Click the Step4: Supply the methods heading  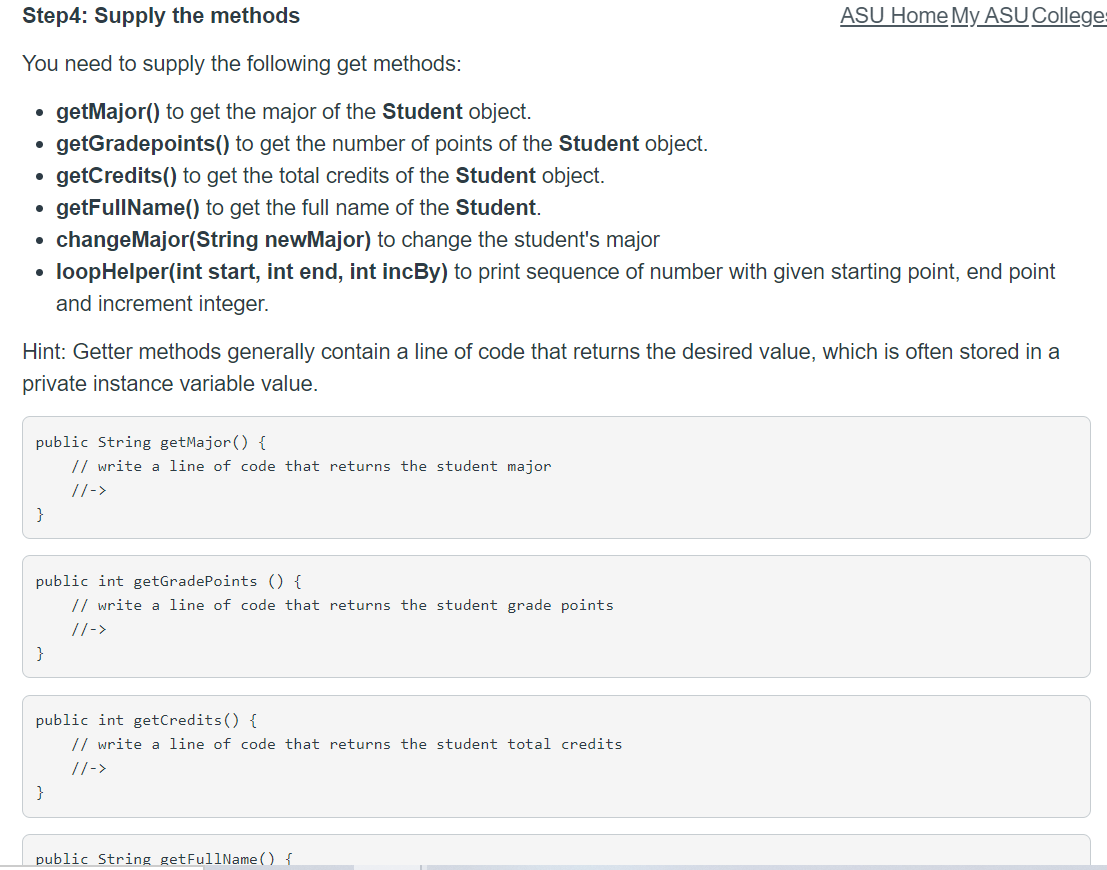pos(161,16)
